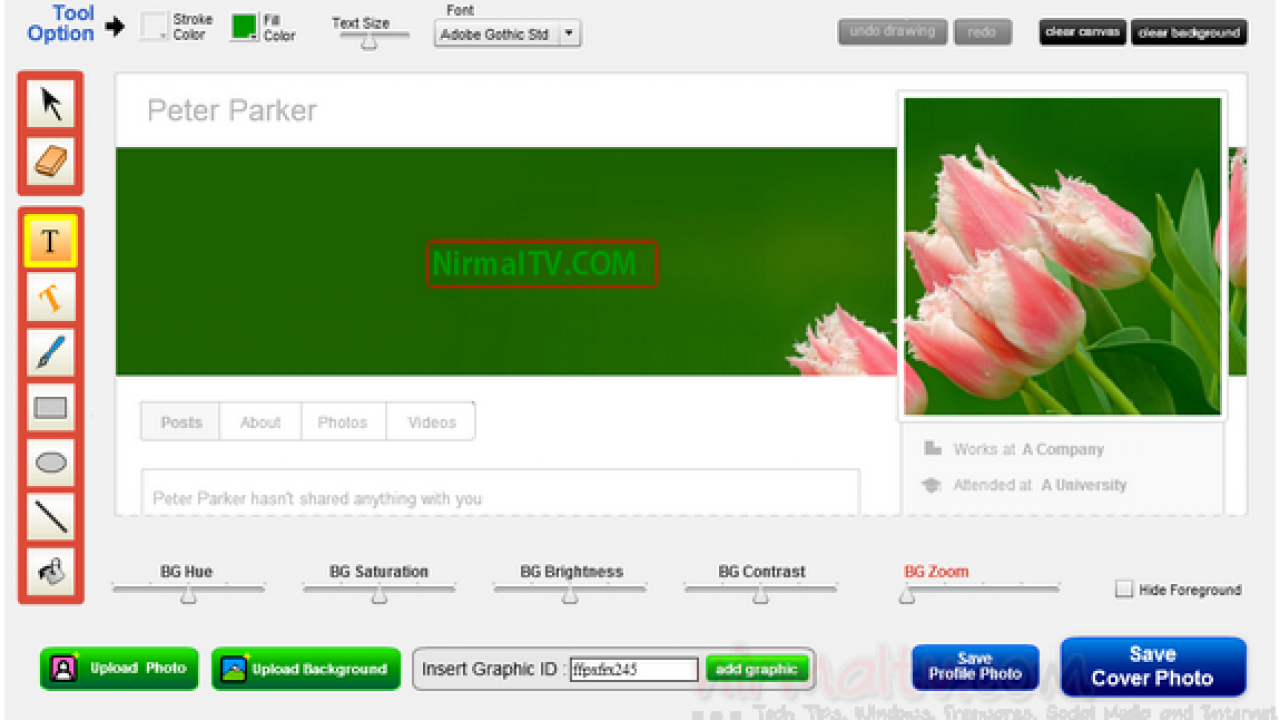
Task: Select the arrow pointer tool
Action: 51,104
